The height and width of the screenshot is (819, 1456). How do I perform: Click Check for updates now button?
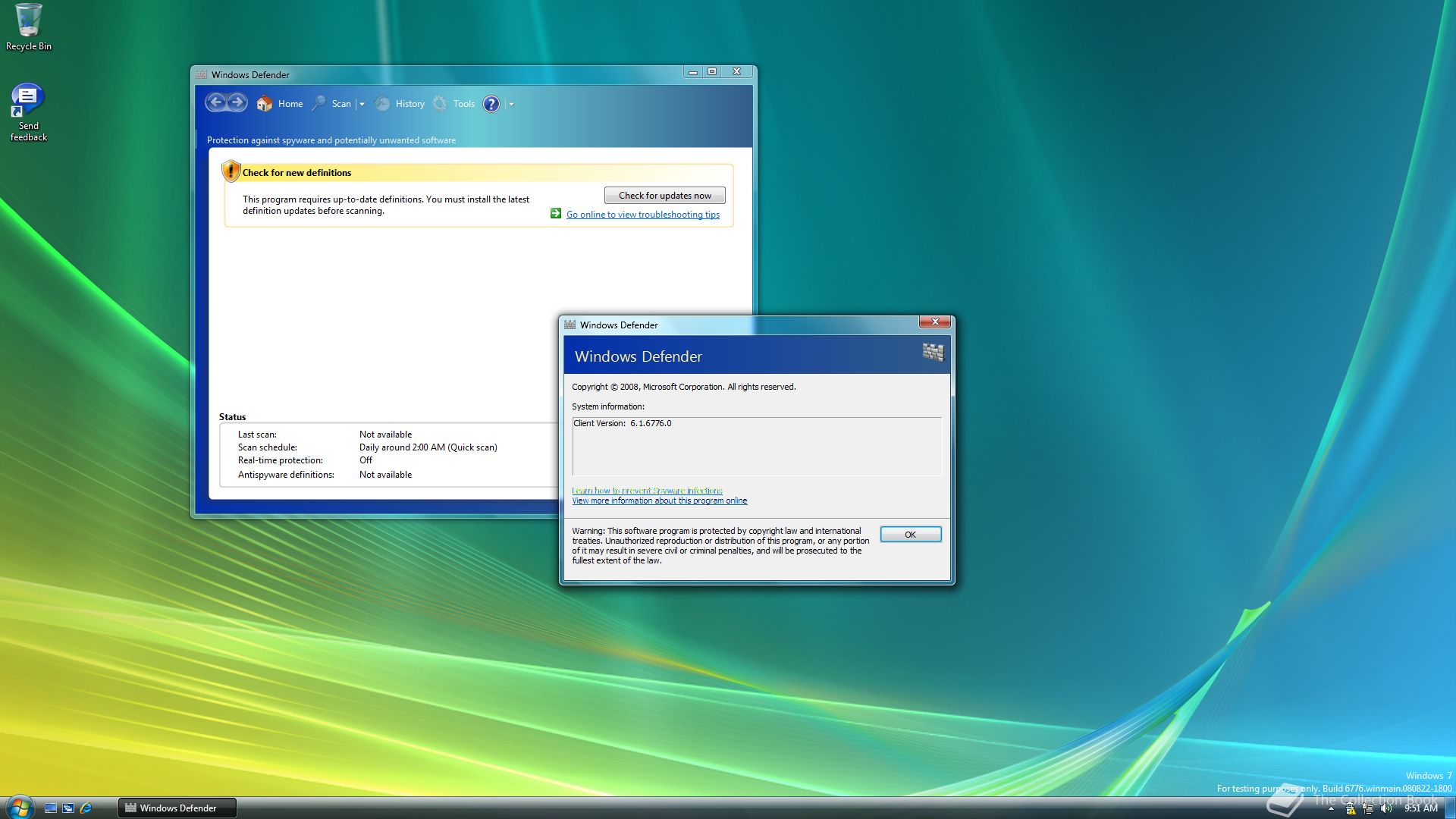click(x=665, y=196)
